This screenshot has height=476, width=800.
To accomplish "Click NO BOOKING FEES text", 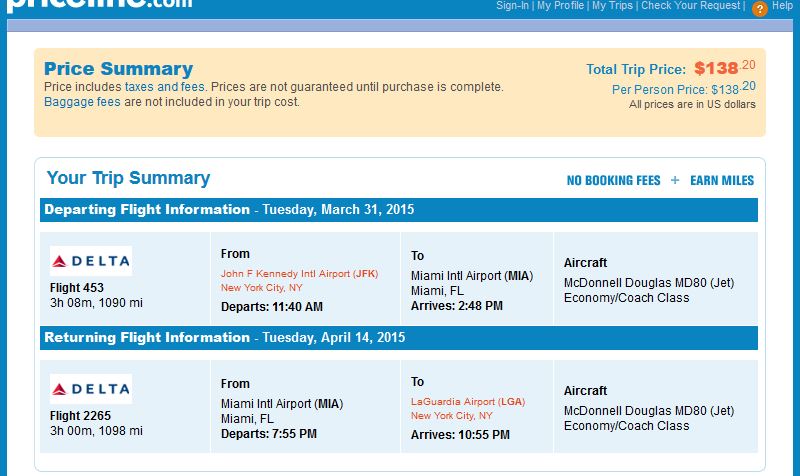I will pos(613,181).
